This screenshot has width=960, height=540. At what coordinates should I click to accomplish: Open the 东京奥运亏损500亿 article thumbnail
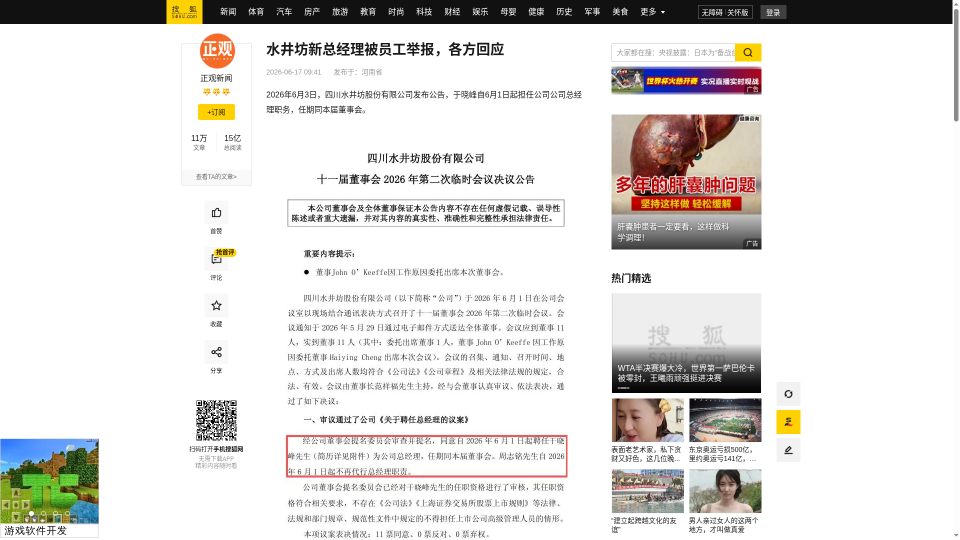725,421
